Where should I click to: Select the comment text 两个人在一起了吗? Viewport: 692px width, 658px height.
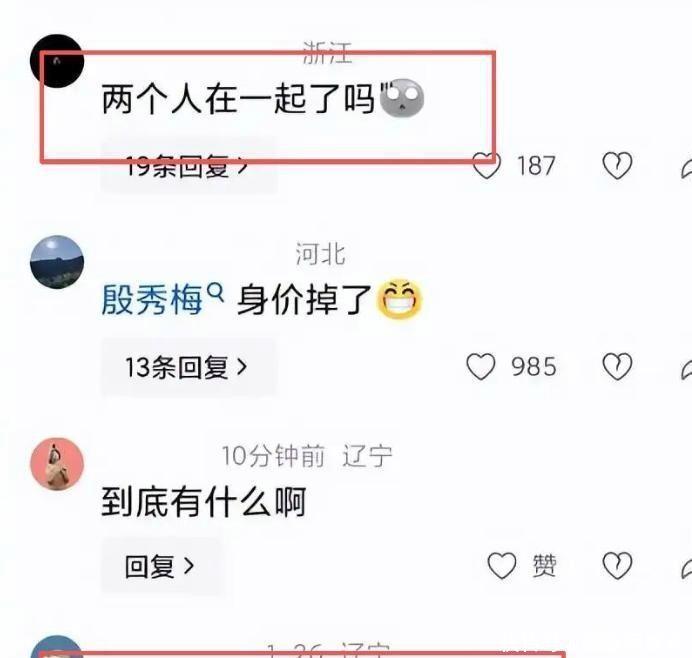[x=238, y=99]
